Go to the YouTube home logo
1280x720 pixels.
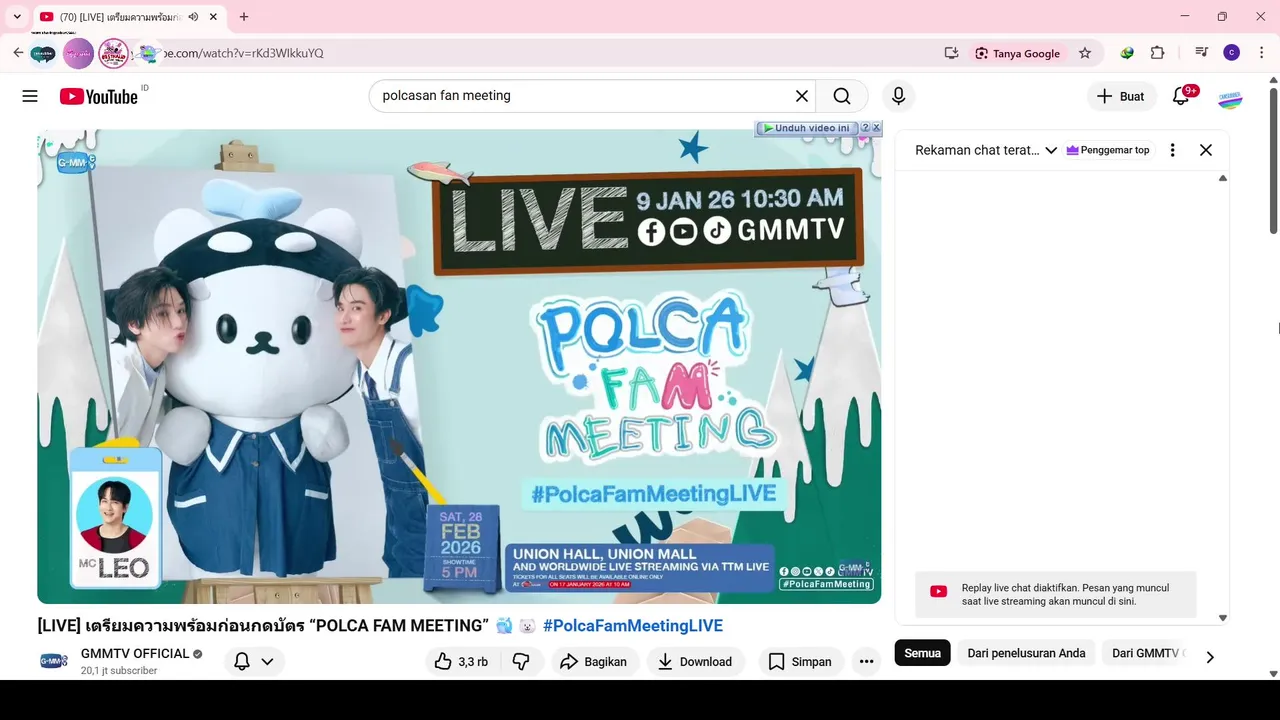pos(98,96)
